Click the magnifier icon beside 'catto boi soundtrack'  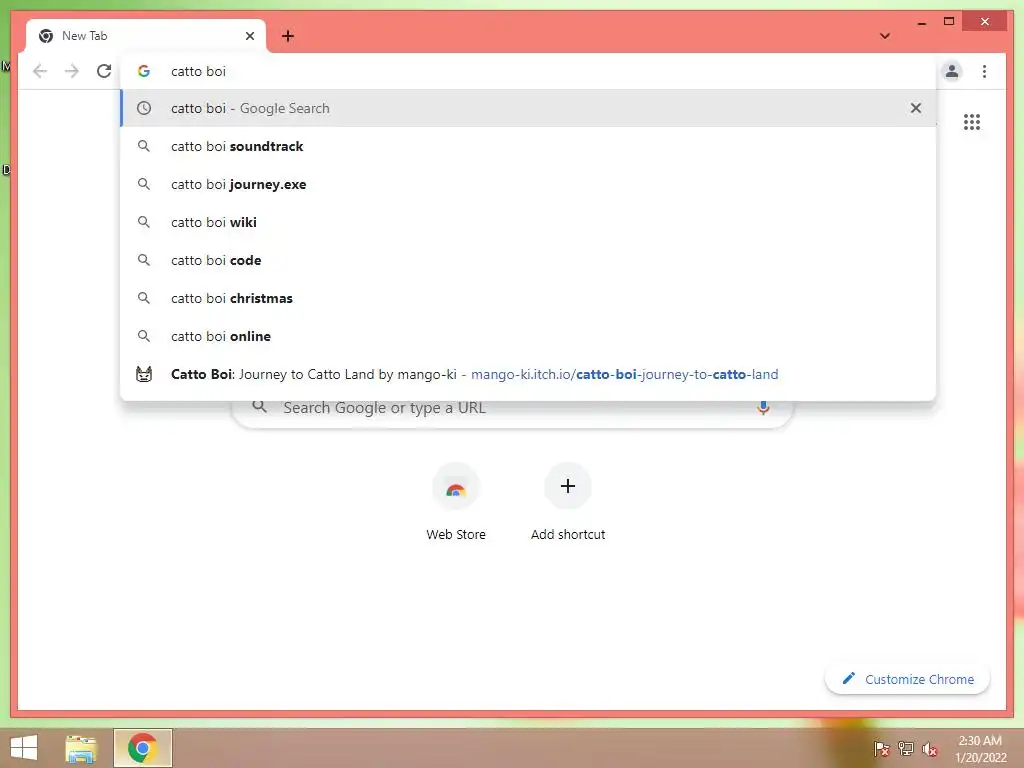tap(144, 146)
